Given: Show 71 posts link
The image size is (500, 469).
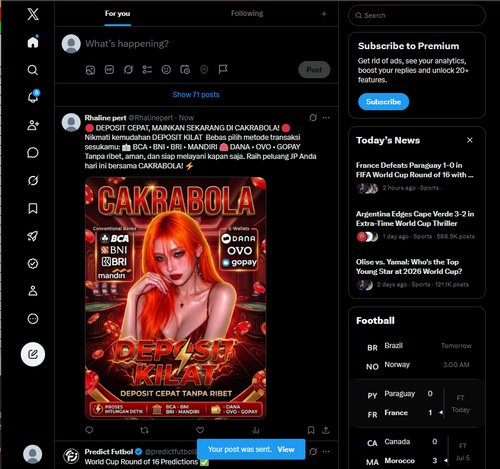Looking at the screenshot, I should [196, 95].
